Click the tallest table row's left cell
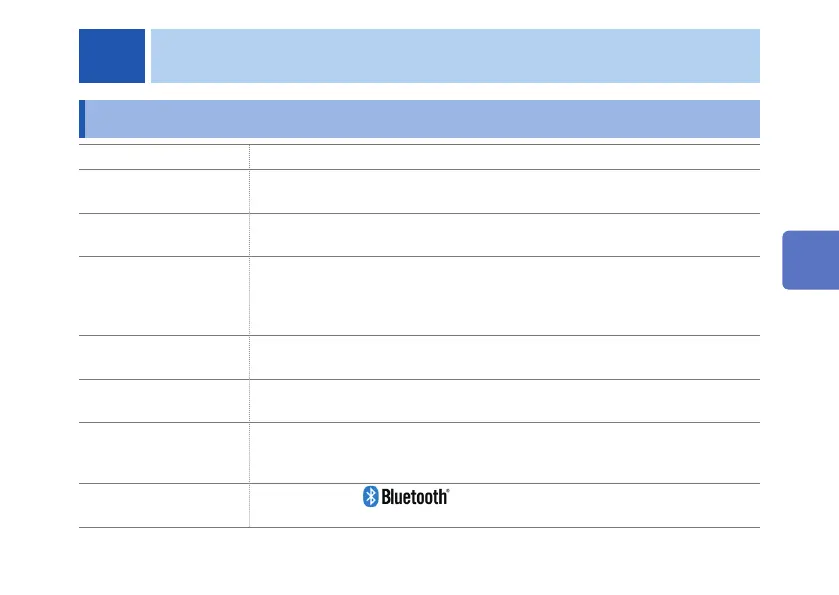 164,296
